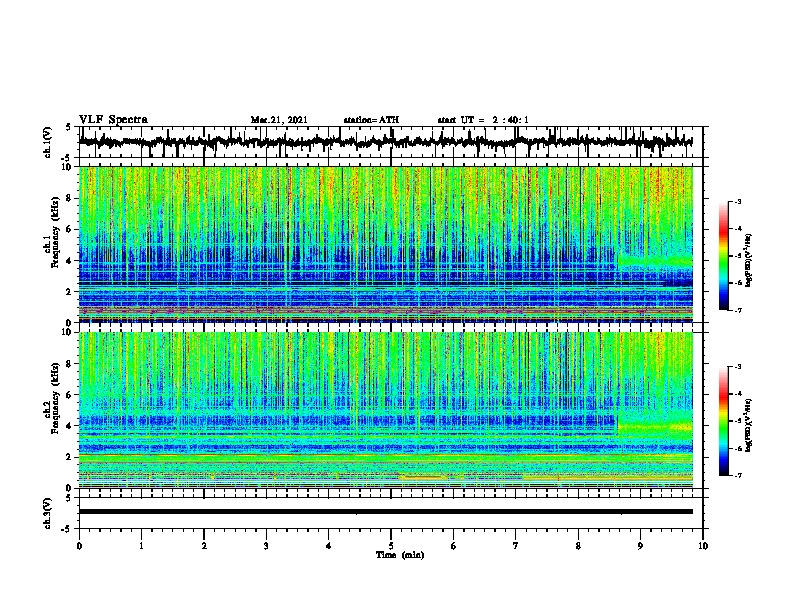Click the "ch.3(V)" axis label
This screenshot has height=612, width=792.
[48, 513]
